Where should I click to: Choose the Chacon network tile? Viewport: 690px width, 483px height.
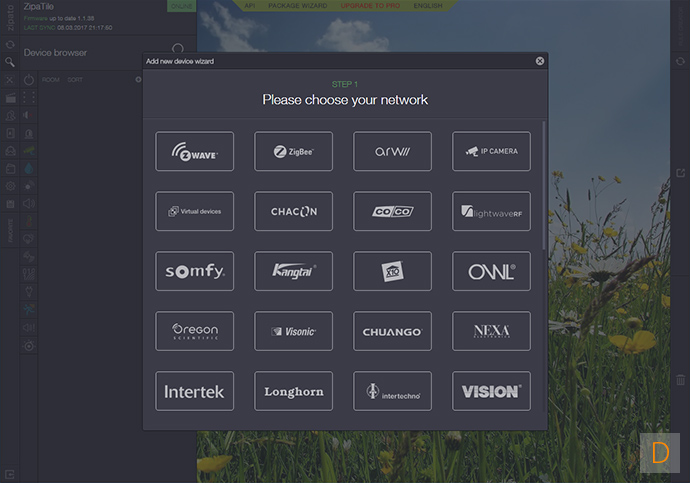294,211
